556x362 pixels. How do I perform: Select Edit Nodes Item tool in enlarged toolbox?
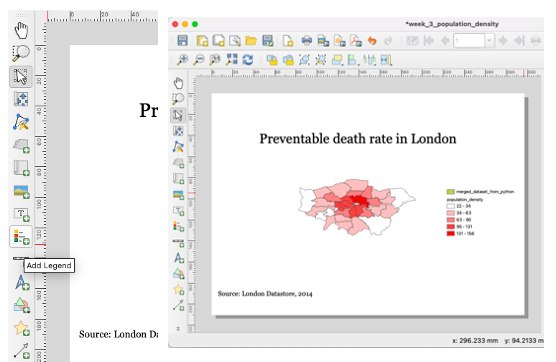[21, 122]
